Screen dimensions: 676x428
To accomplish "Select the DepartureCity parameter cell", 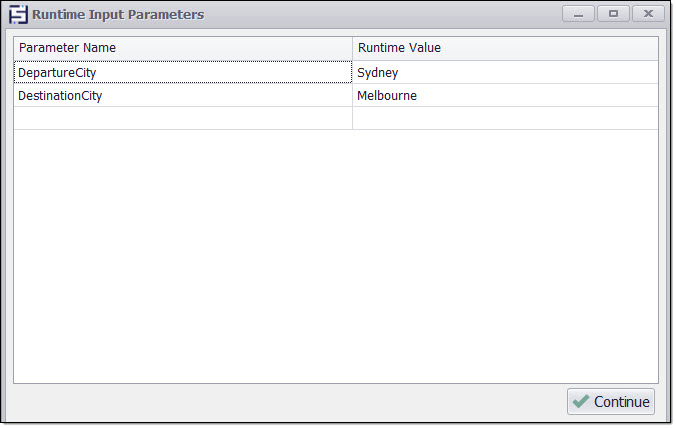I will click(x=183, y=72).
